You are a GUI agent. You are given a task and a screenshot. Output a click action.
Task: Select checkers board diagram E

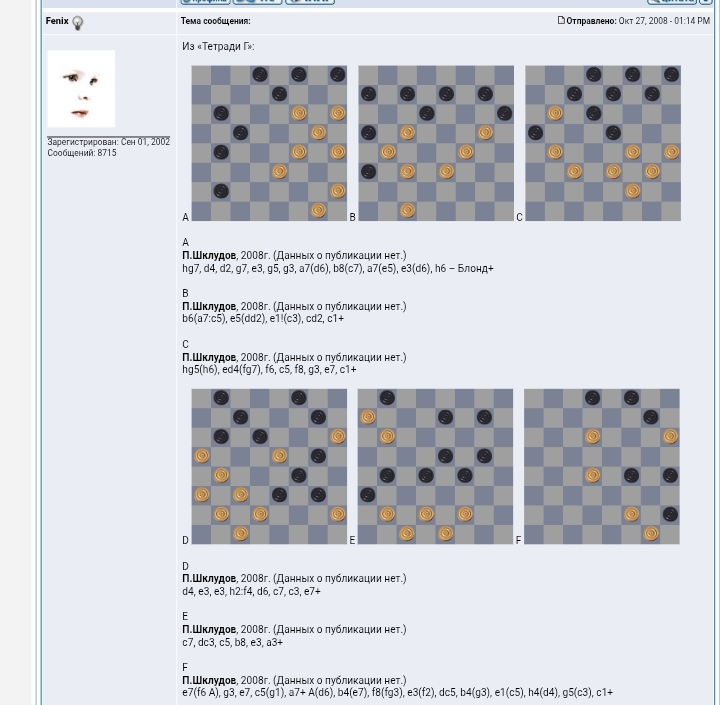pyautogui.click(x=435, y=466)
